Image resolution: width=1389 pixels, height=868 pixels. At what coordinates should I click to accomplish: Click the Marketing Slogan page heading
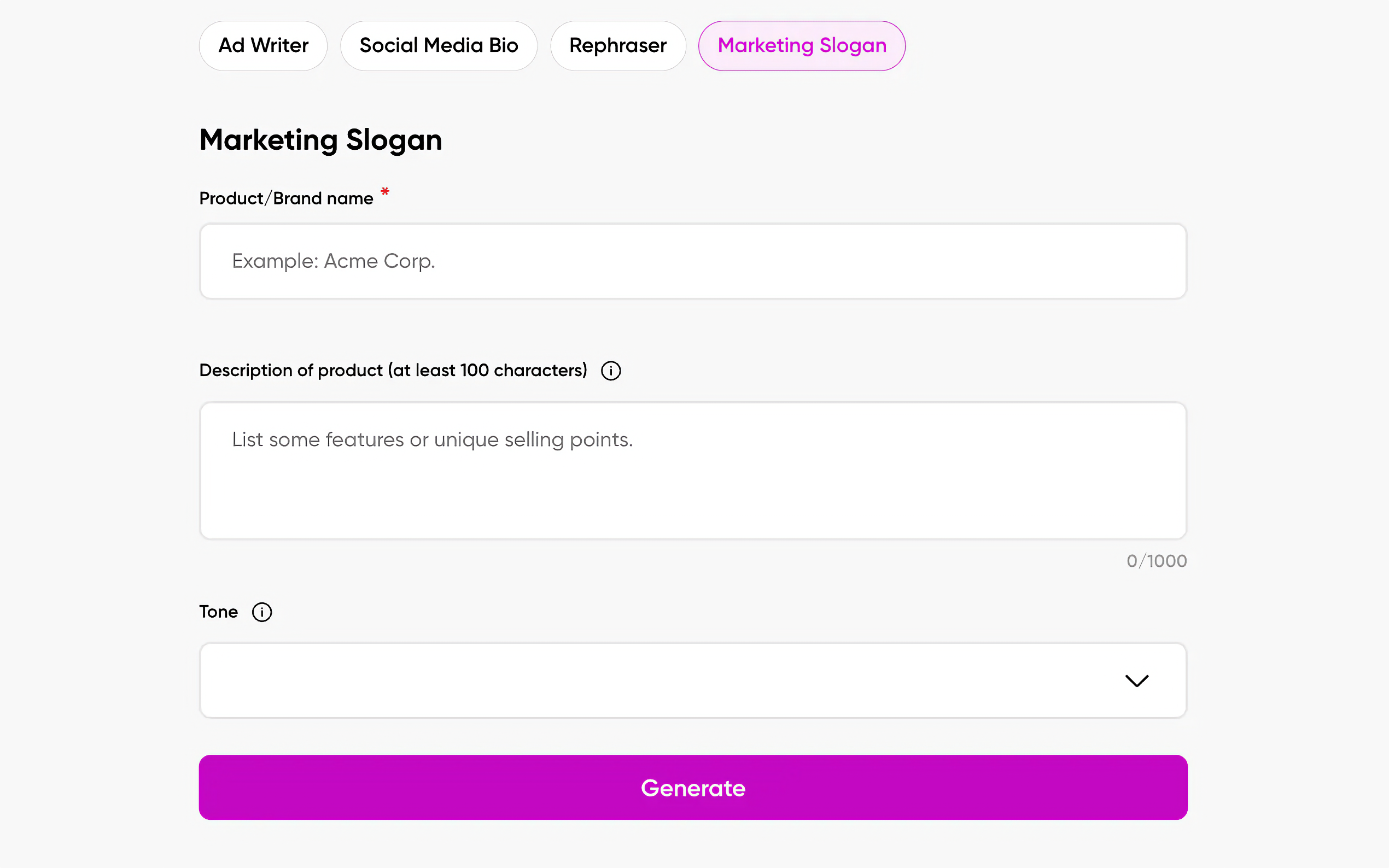[x=320, y=140]
